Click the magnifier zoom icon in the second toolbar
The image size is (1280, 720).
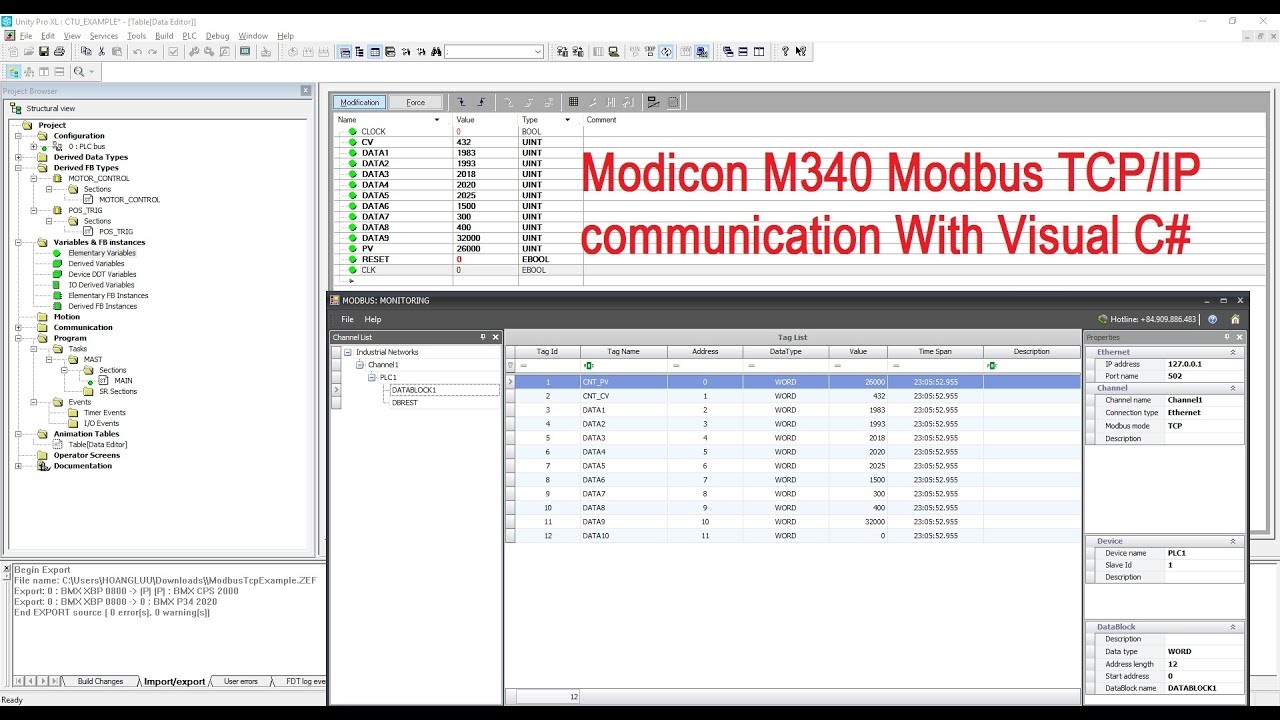pos(79,72)
